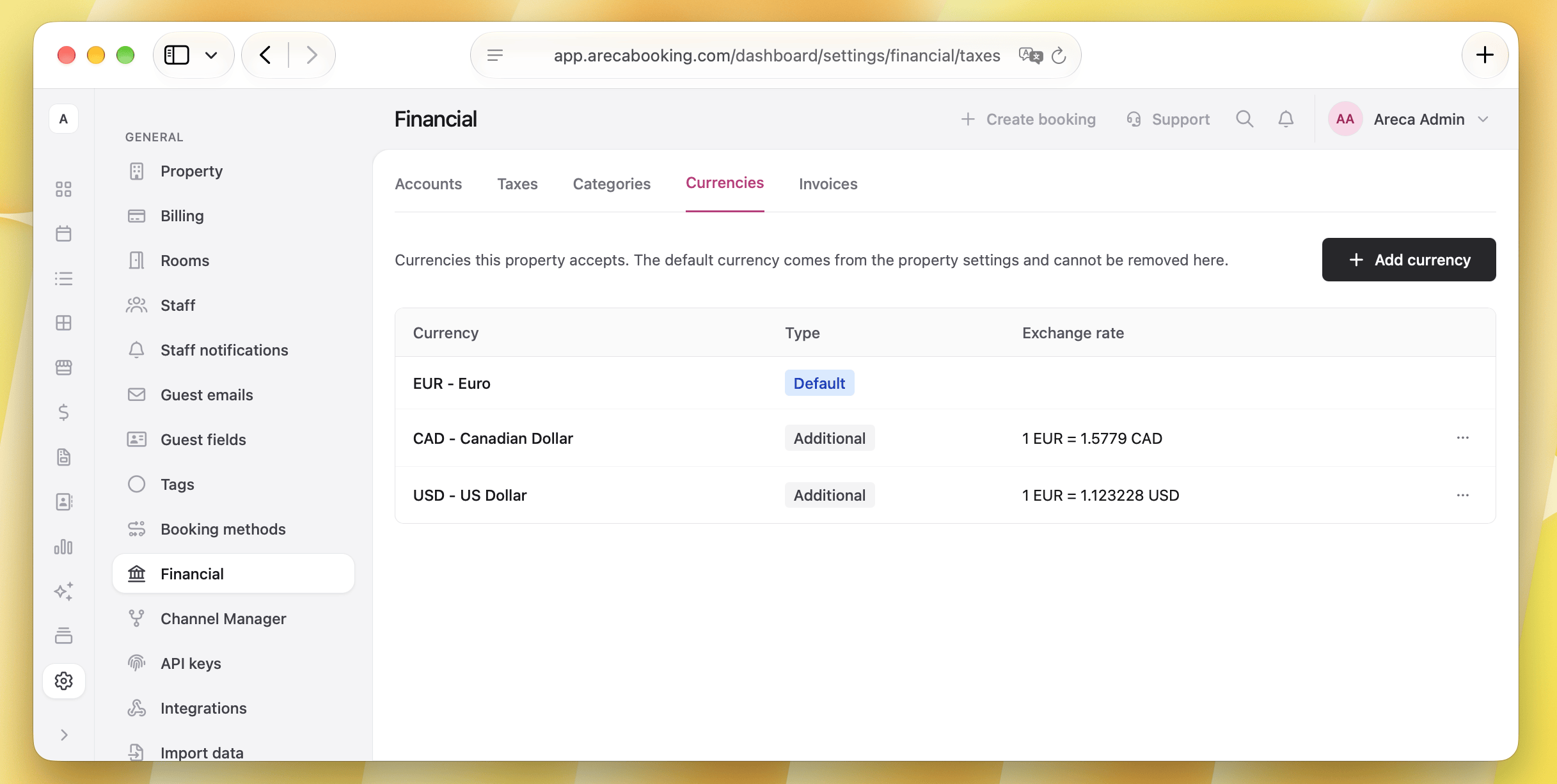1557x784 pixels.
Task: Click the sparkles AI icon in left rail
Action: [63, 592]
